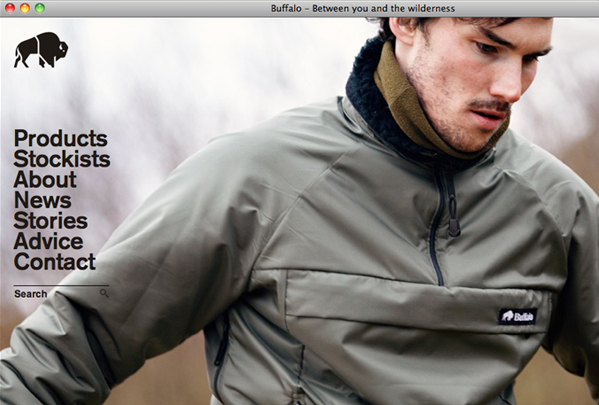This screenshot has width=599, height=405.
Task: Open the Products page
Action: (x=61, y=139)
